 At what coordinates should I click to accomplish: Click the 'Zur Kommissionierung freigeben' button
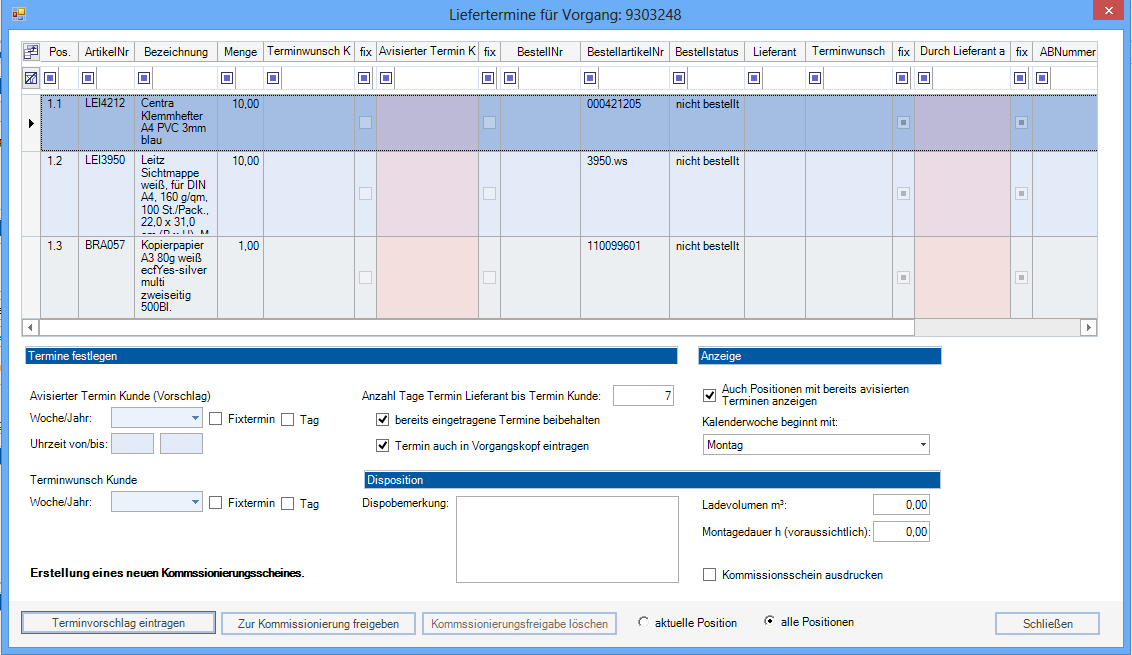[318, 623]
